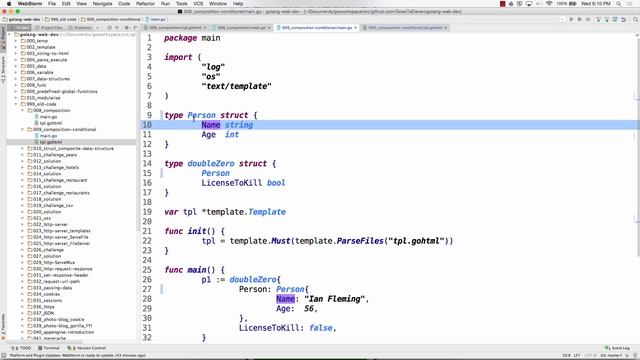Image resolution: width=640 pixels, height=360 pixels.
Task: Open the Code menu
Action: [x=124, y=4]
